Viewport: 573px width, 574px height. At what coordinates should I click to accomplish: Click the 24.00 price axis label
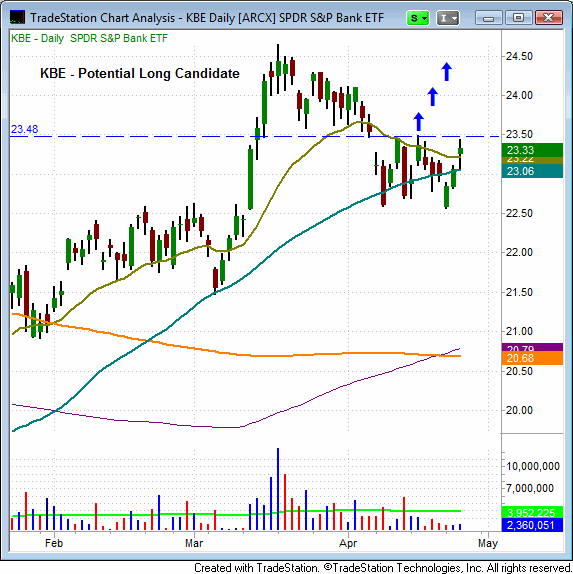[x=519, y=96]
